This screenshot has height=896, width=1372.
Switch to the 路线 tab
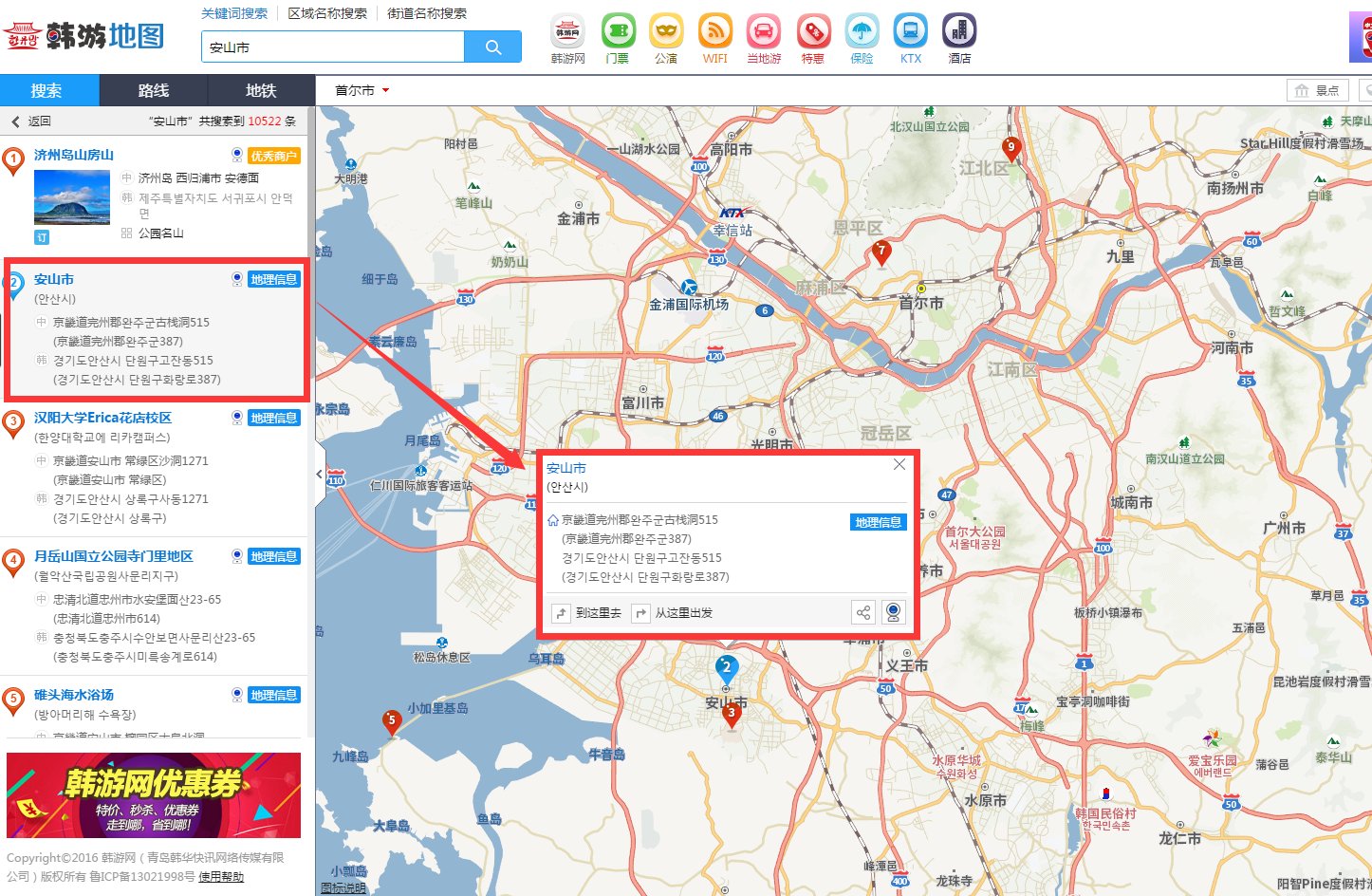tap(153, 91)
